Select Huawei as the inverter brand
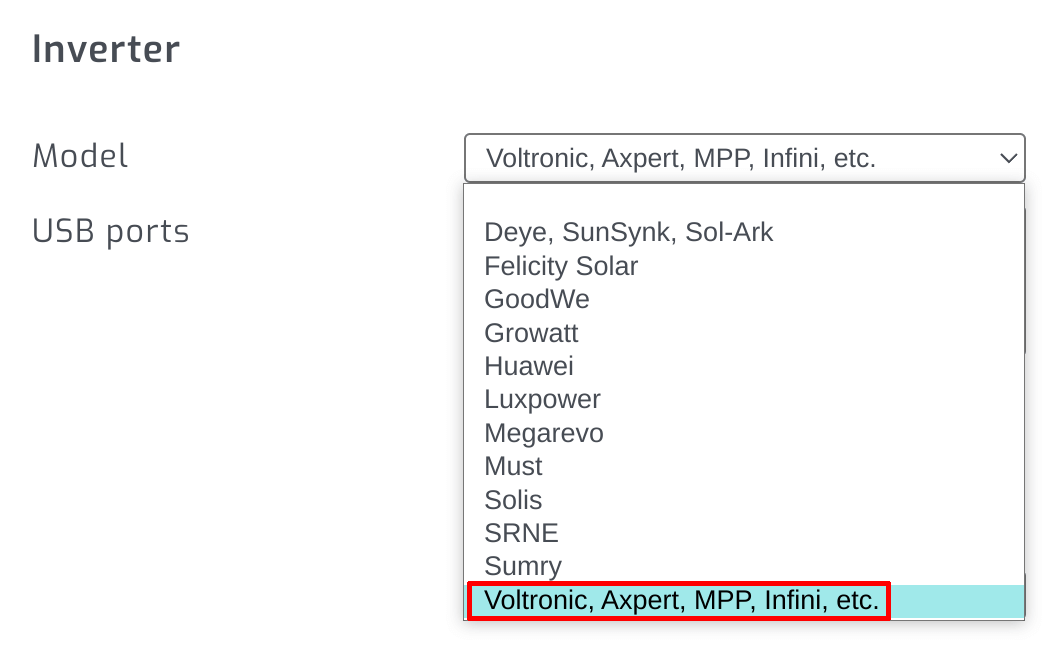 (x=529, y=366)
